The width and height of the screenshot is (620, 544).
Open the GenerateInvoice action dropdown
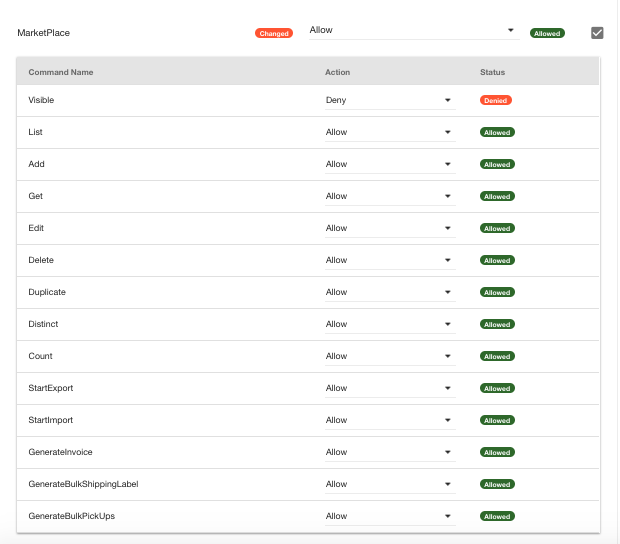click(390, 452)
